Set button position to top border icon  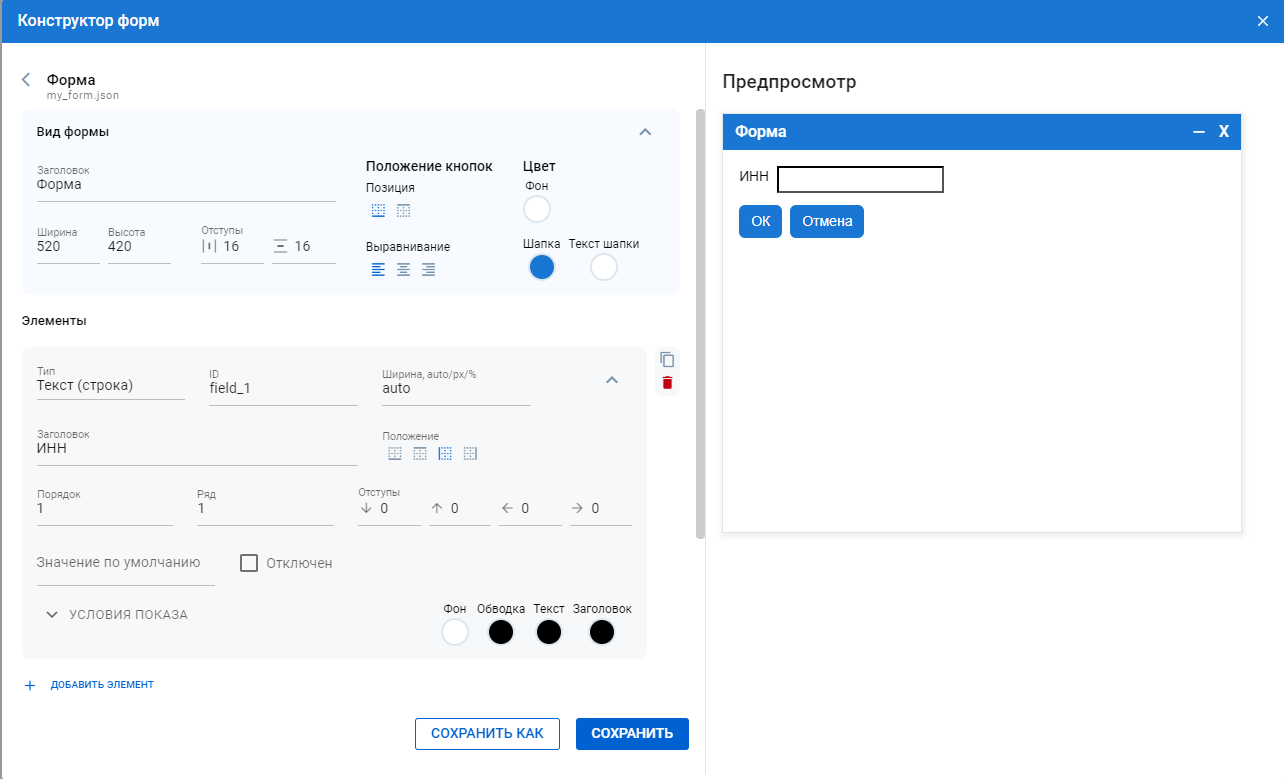coord(403,211)
